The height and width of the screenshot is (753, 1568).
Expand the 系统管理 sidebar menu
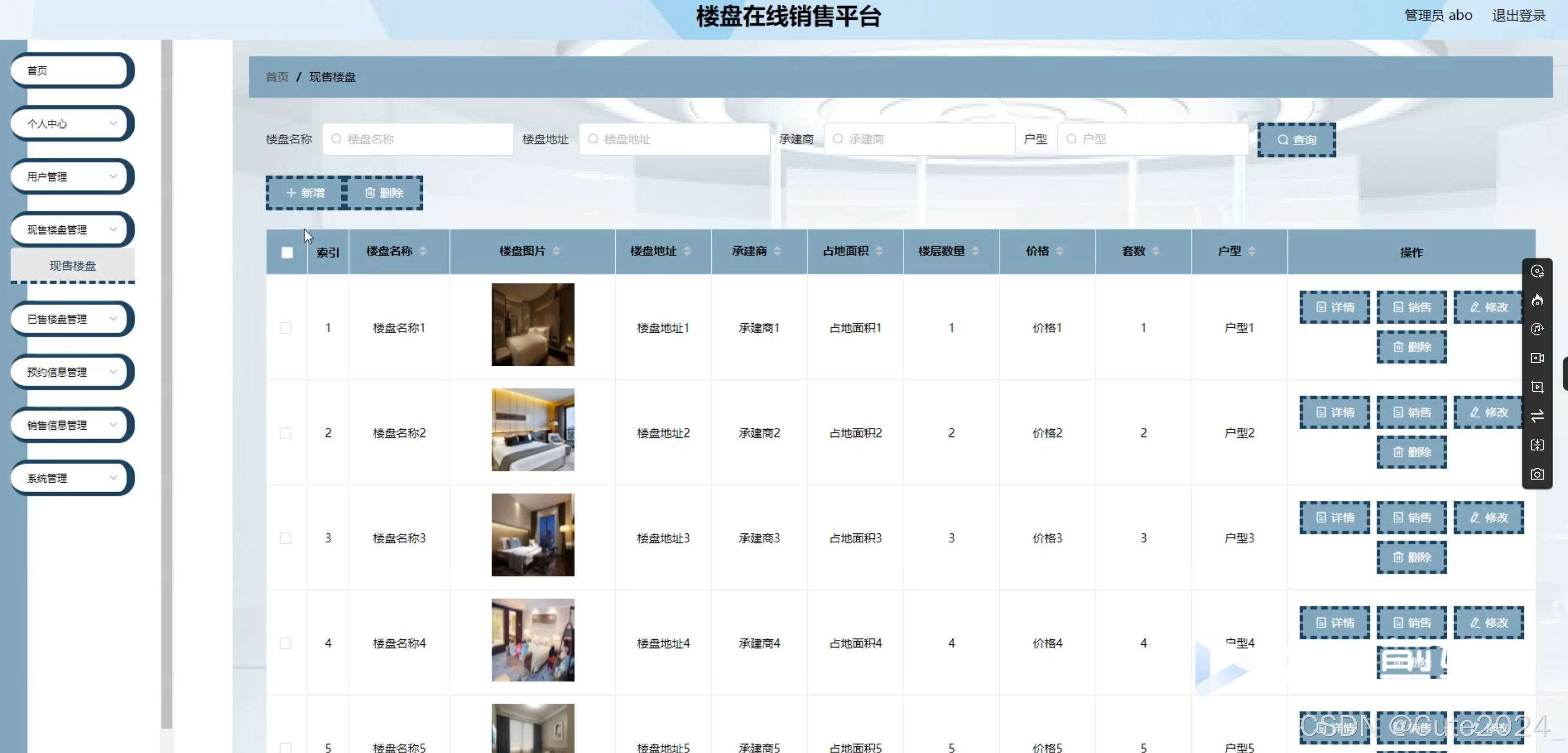point(71,478)
